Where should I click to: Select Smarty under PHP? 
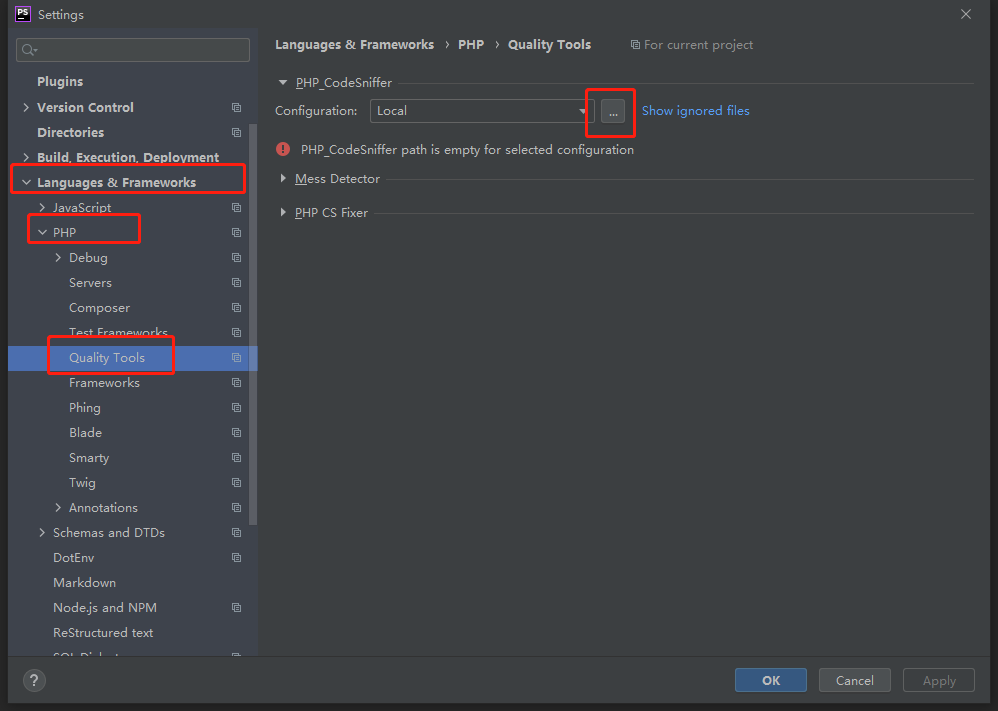pyautogui.click(x=89, y=458)
